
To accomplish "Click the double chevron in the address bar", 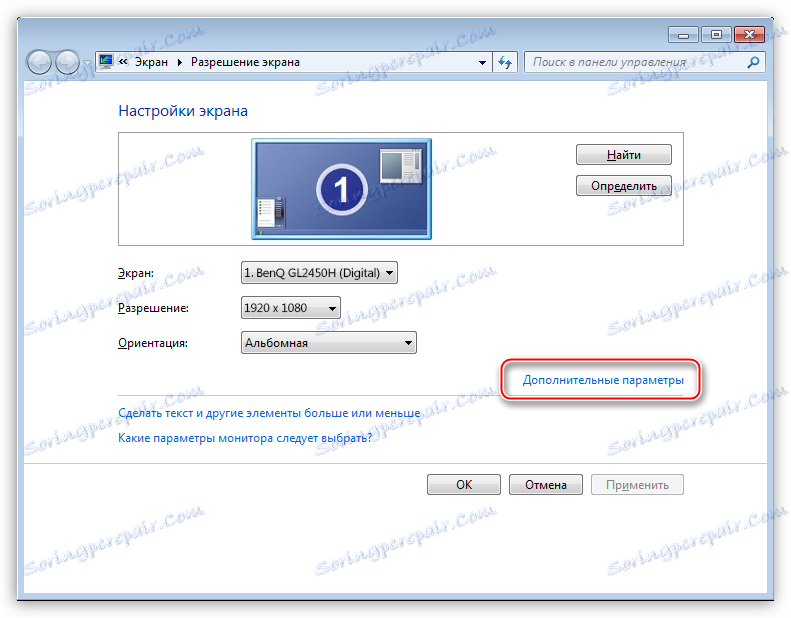I will point(123,62).
